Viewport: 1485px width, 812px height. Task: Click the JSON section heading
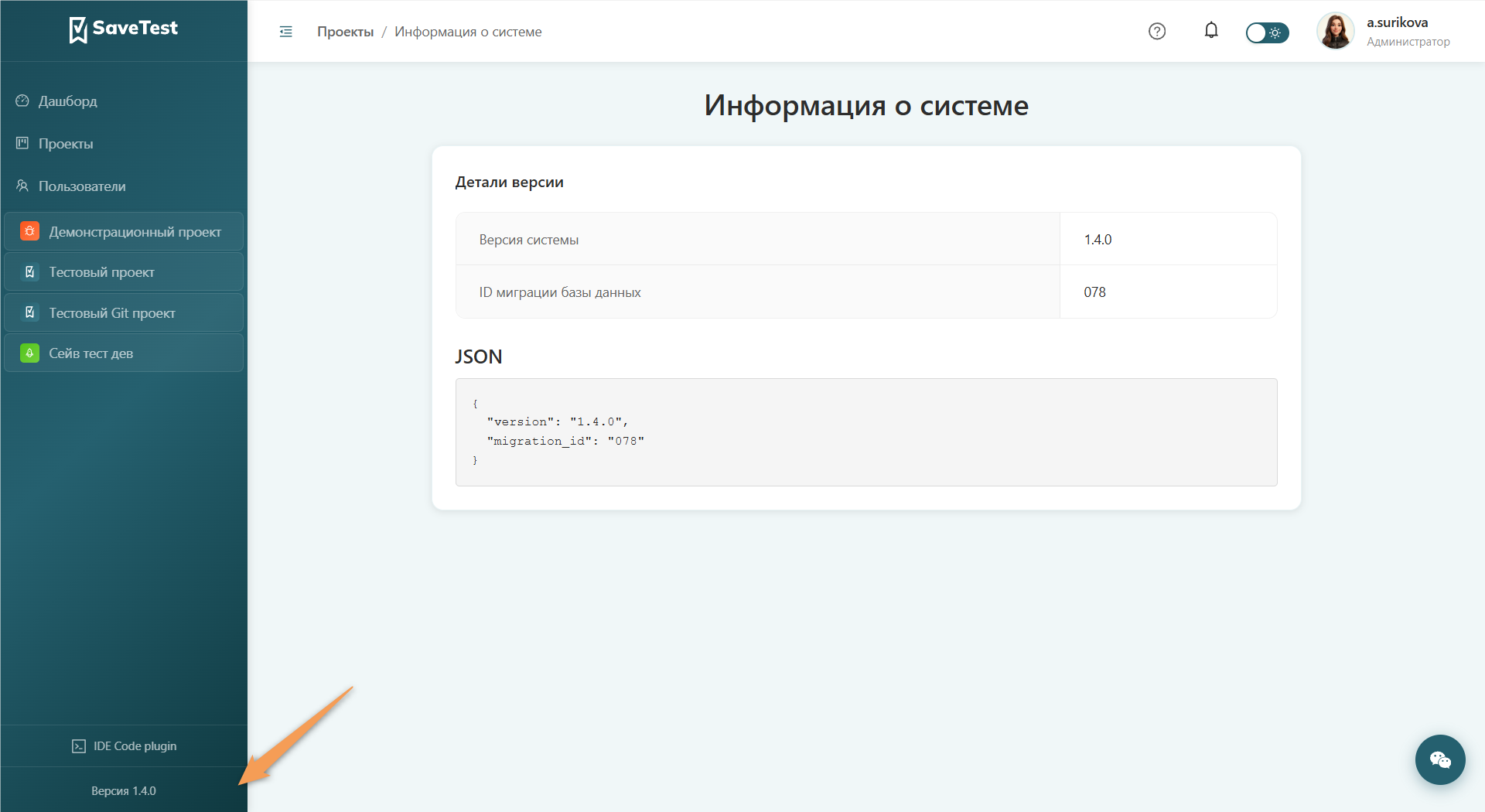(x=478, y=357)
